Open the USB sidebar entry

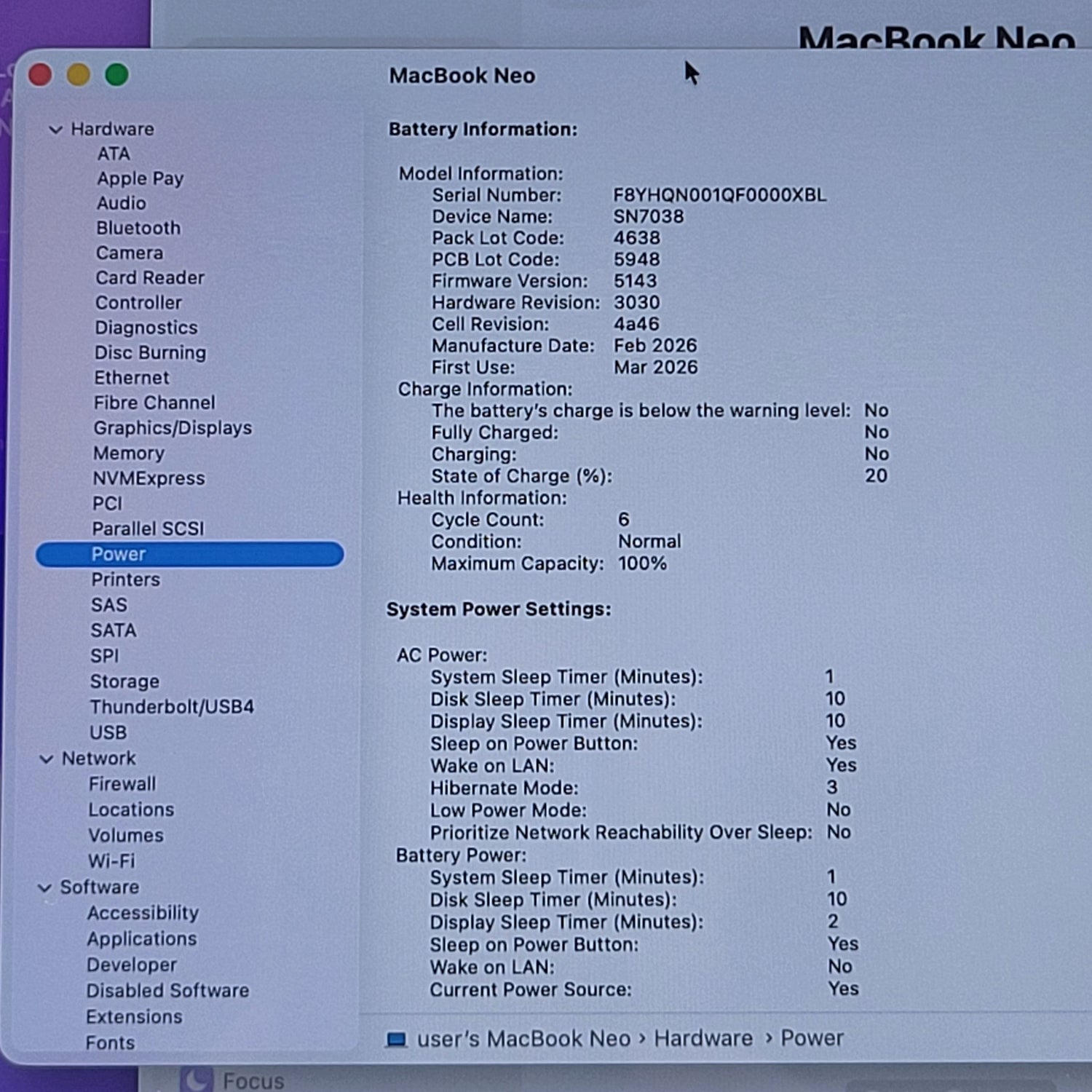tap(108, 733)
